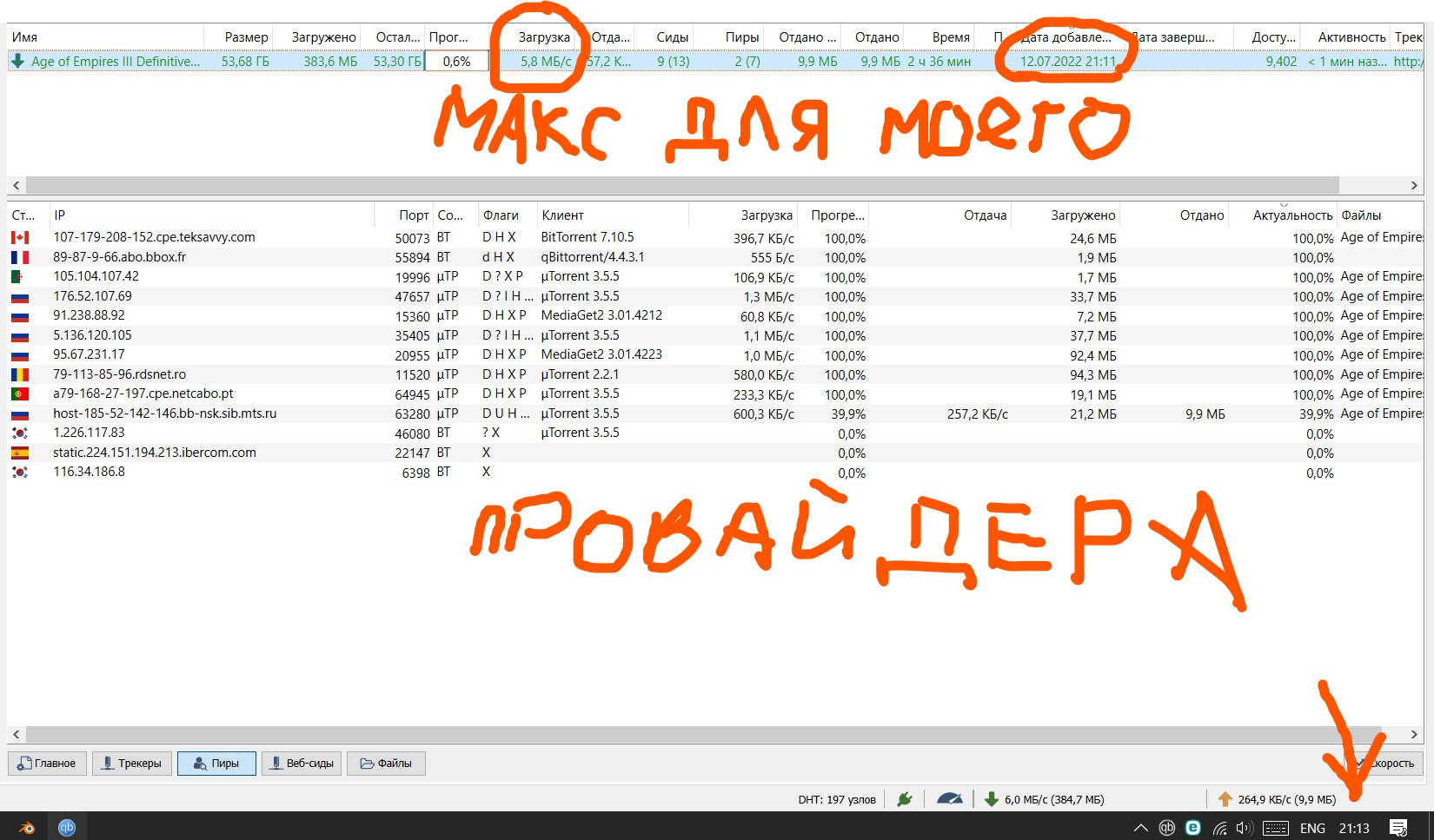Open Blender from the taskbar
The width and height of the screenshot is (1434, 840).
[26, 828]
